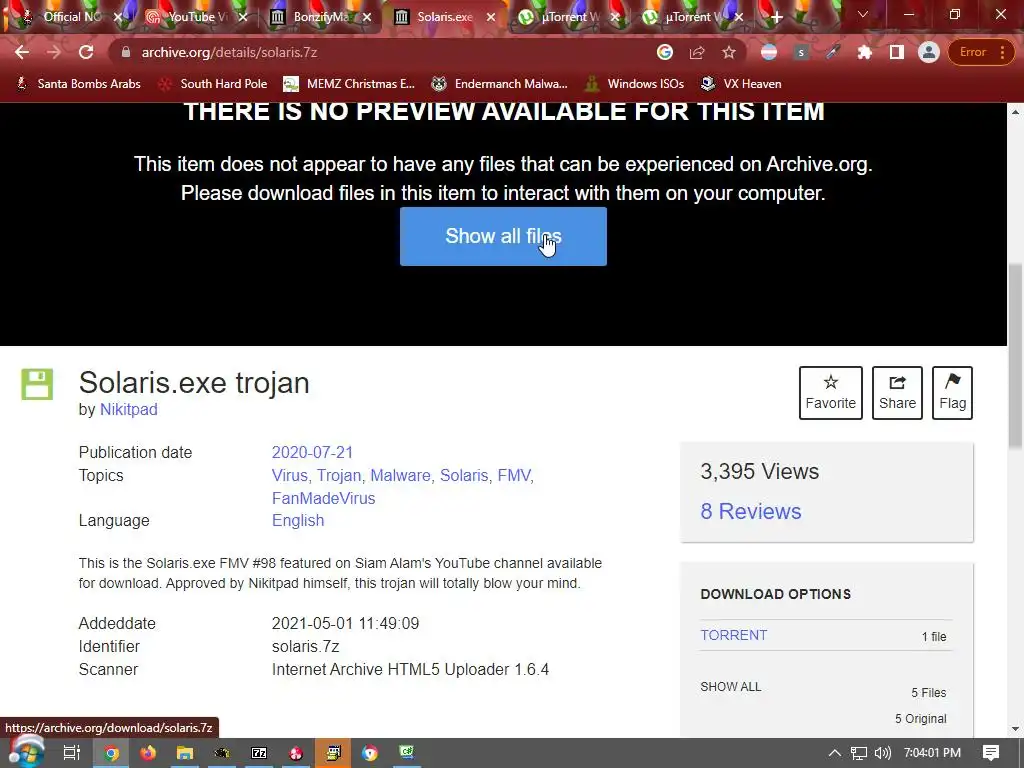Open the 2020-07-21 publication date link
The width and height of the screenshot is (1024, 768).
[312, 453]
